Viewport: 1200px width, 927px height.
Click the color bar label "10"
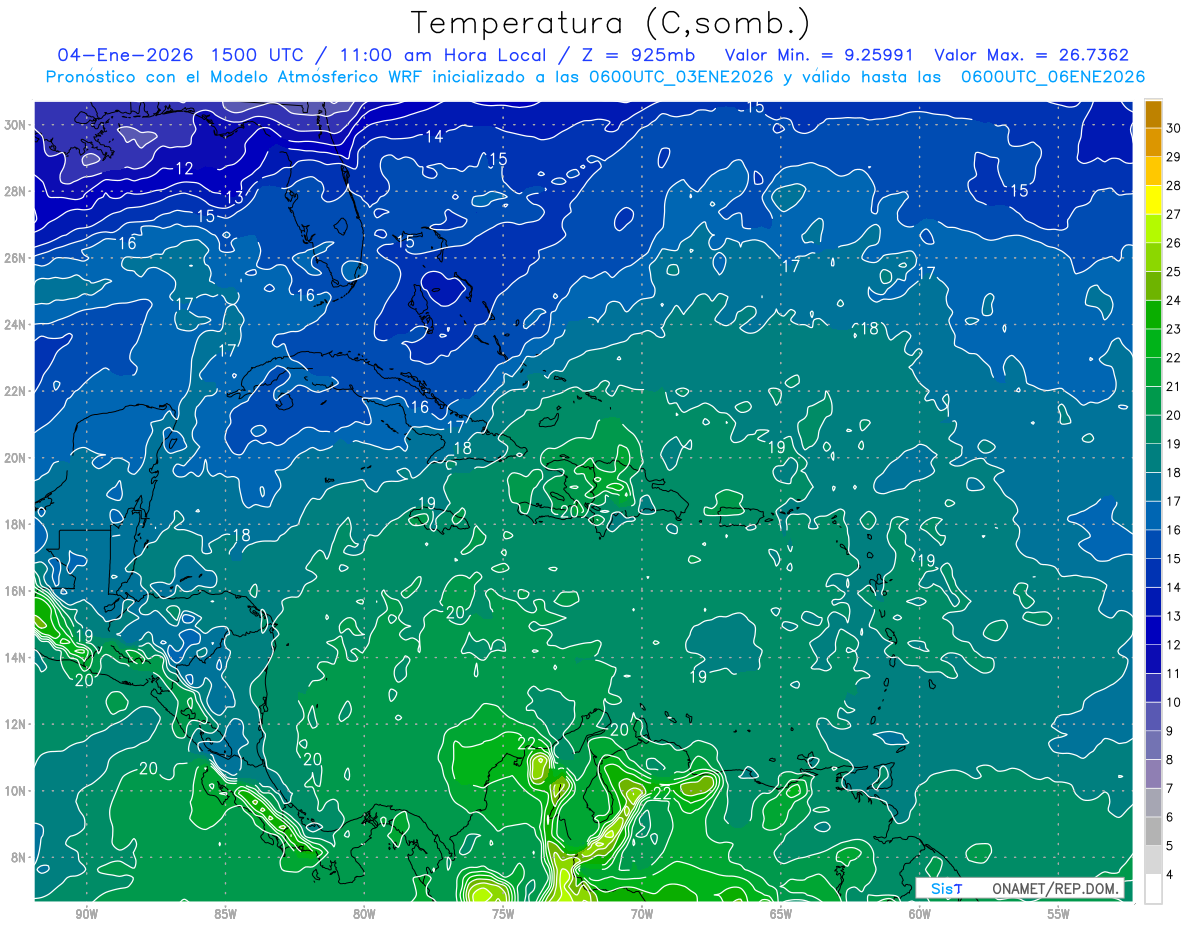1174,703
